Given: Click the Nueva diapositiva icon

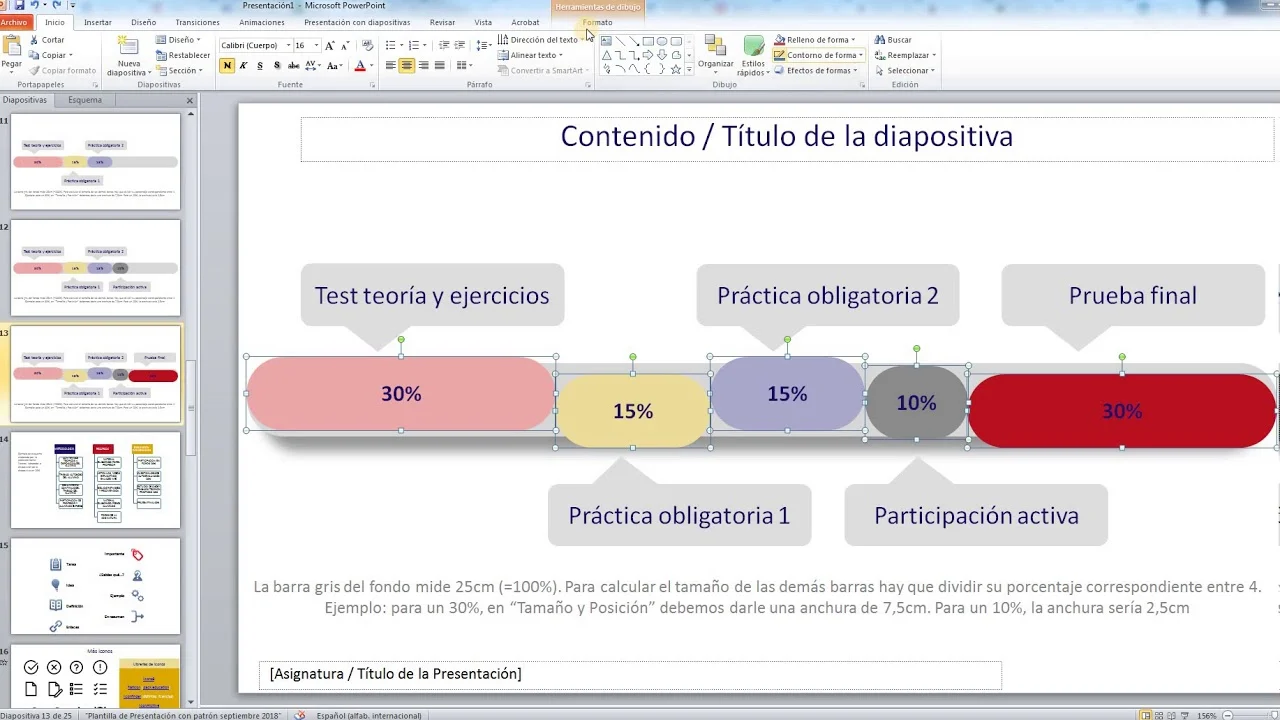Looking at the screenshot, I should pyautogui.click(x=129, y=47).
